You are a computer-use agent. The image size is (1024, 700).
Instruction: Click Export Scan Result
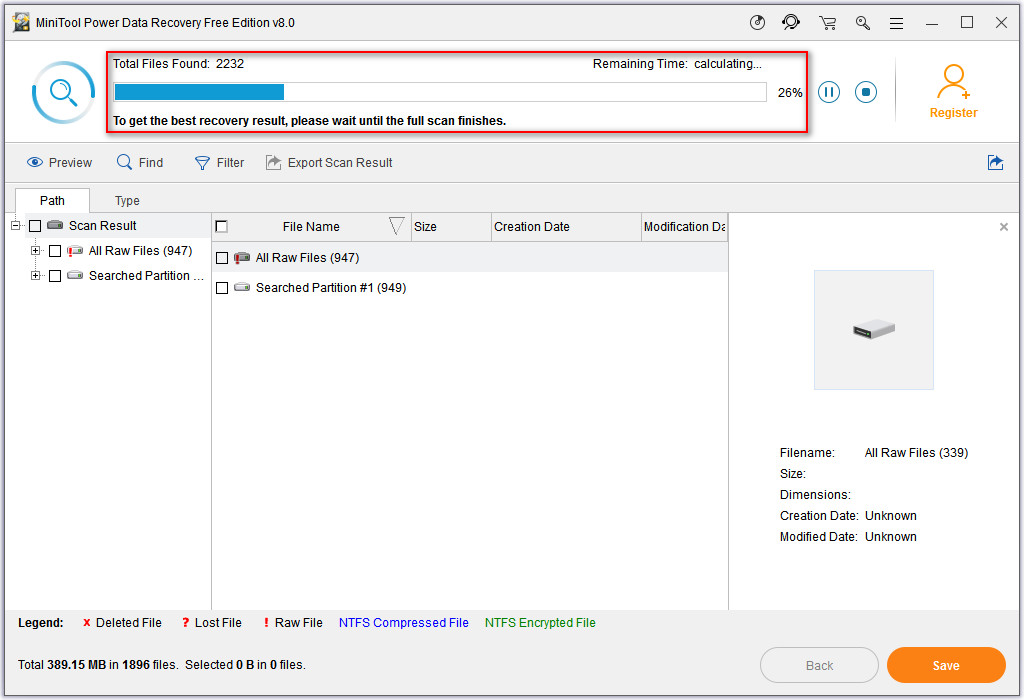[x=329, y=163]
